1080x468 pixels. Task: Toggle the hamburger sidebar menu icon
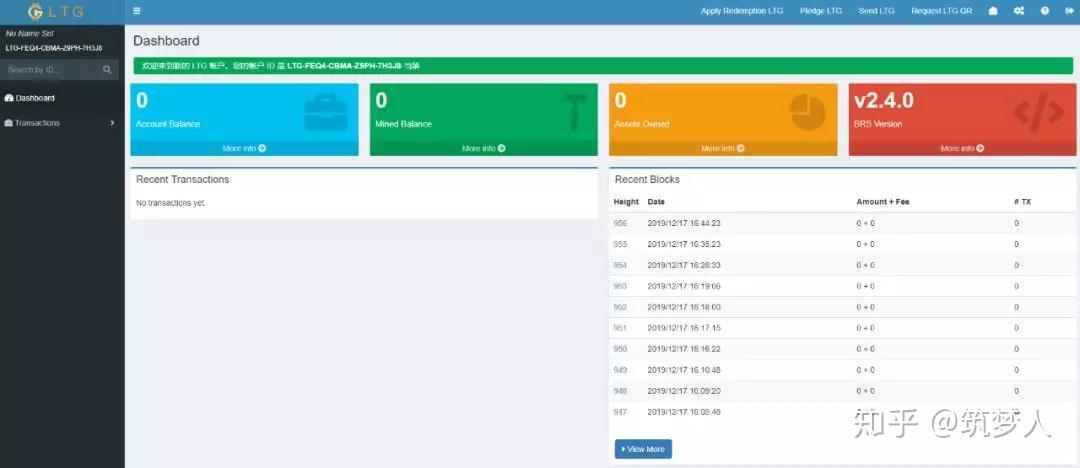137,11
